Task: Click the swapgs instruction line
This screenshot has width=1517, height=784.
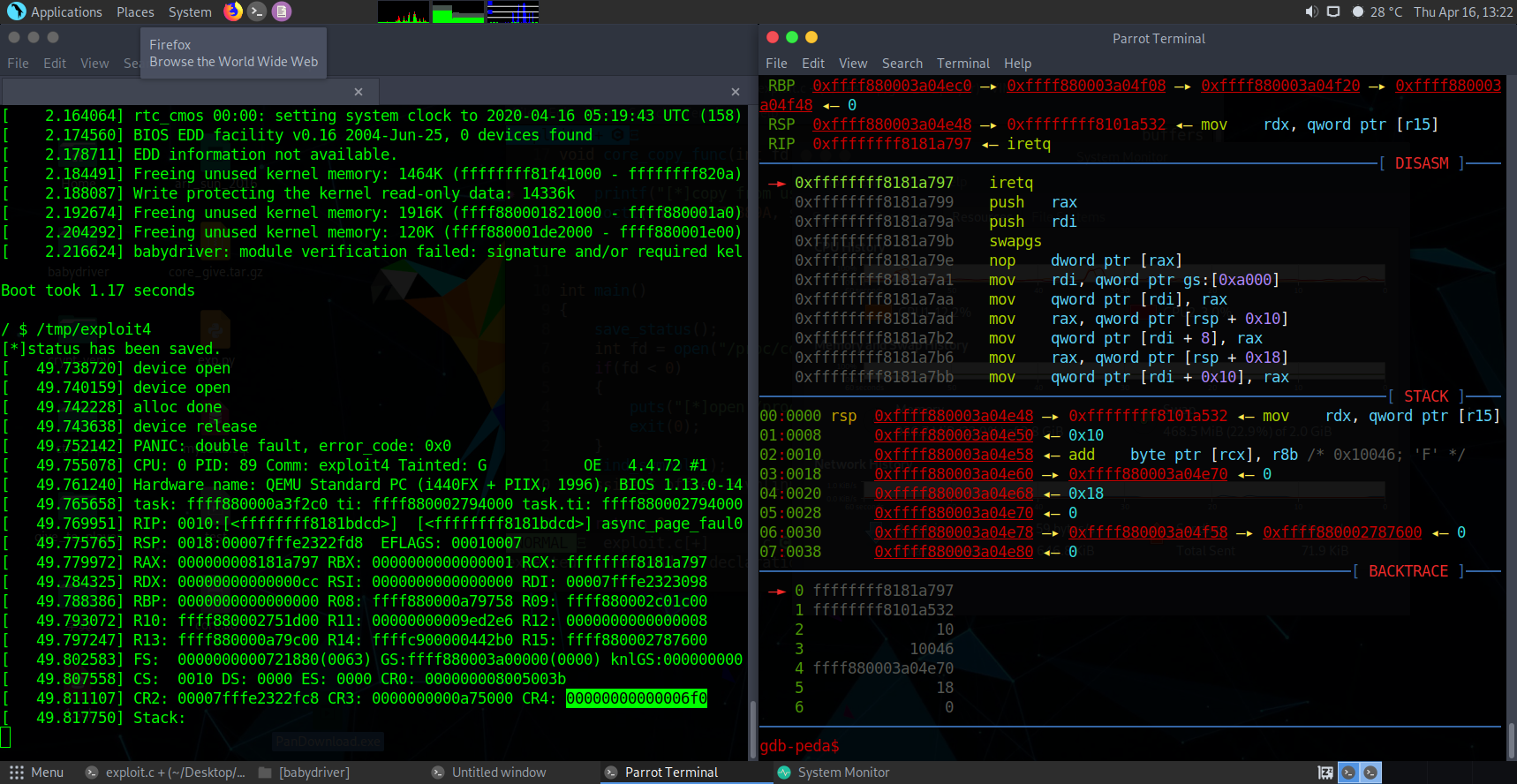Action: pyautogui.click(x=918, y=241)
